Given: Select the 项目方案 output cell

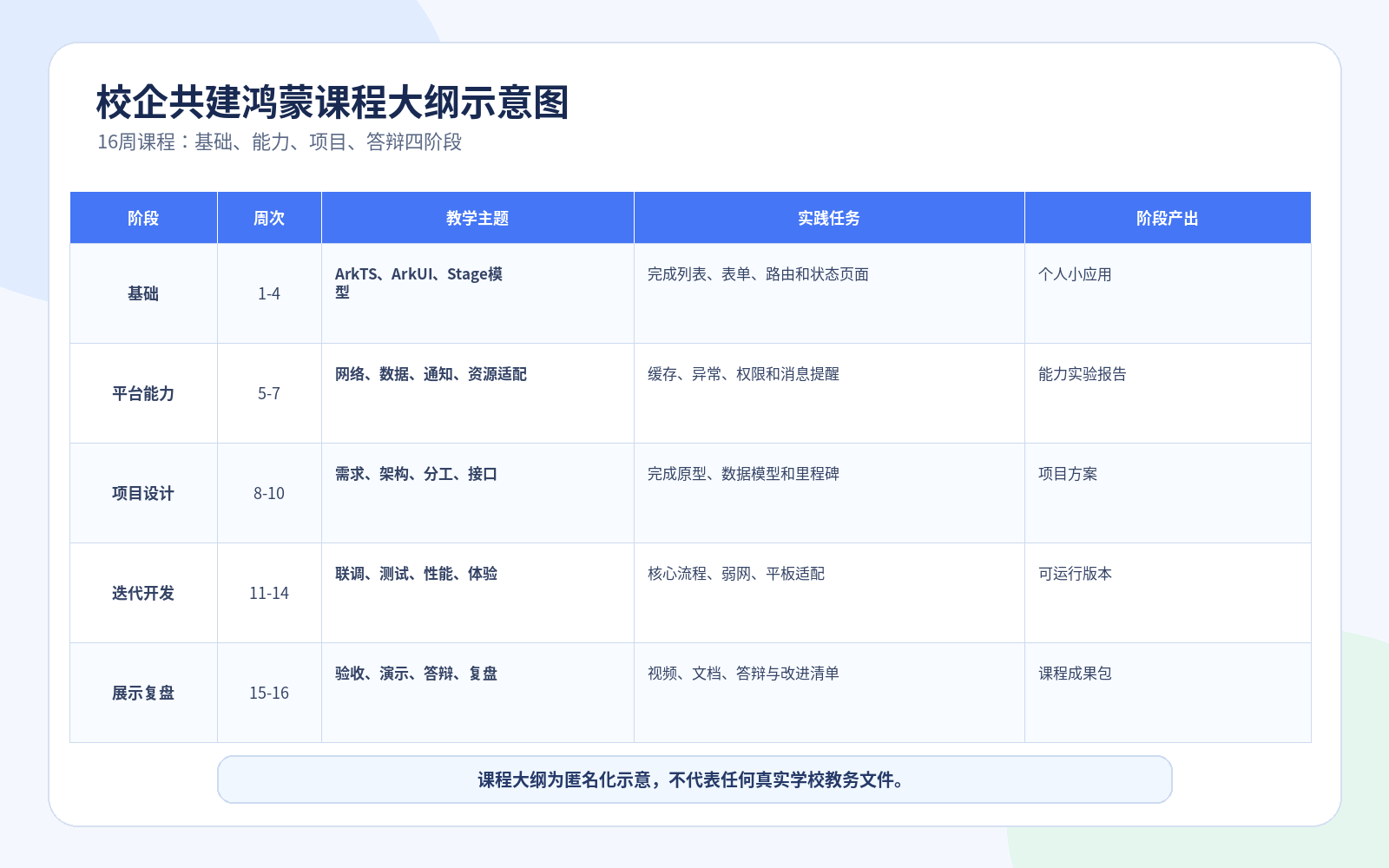Looking at the screenshot, I should pos(1168,493).
